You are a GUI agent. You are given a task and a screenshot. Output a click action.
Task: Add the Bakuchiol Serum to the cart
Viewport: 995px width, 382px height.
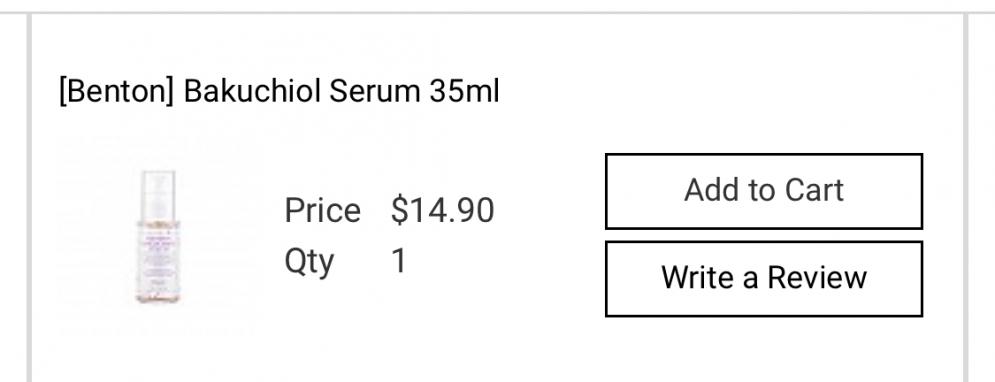tap(764, 191)
